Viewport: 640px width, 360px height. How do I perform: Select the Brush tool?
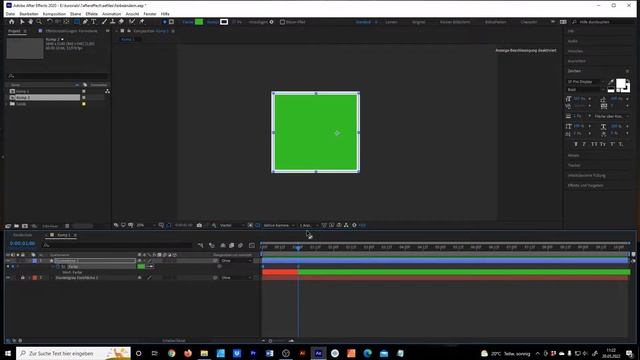[104, 22]
